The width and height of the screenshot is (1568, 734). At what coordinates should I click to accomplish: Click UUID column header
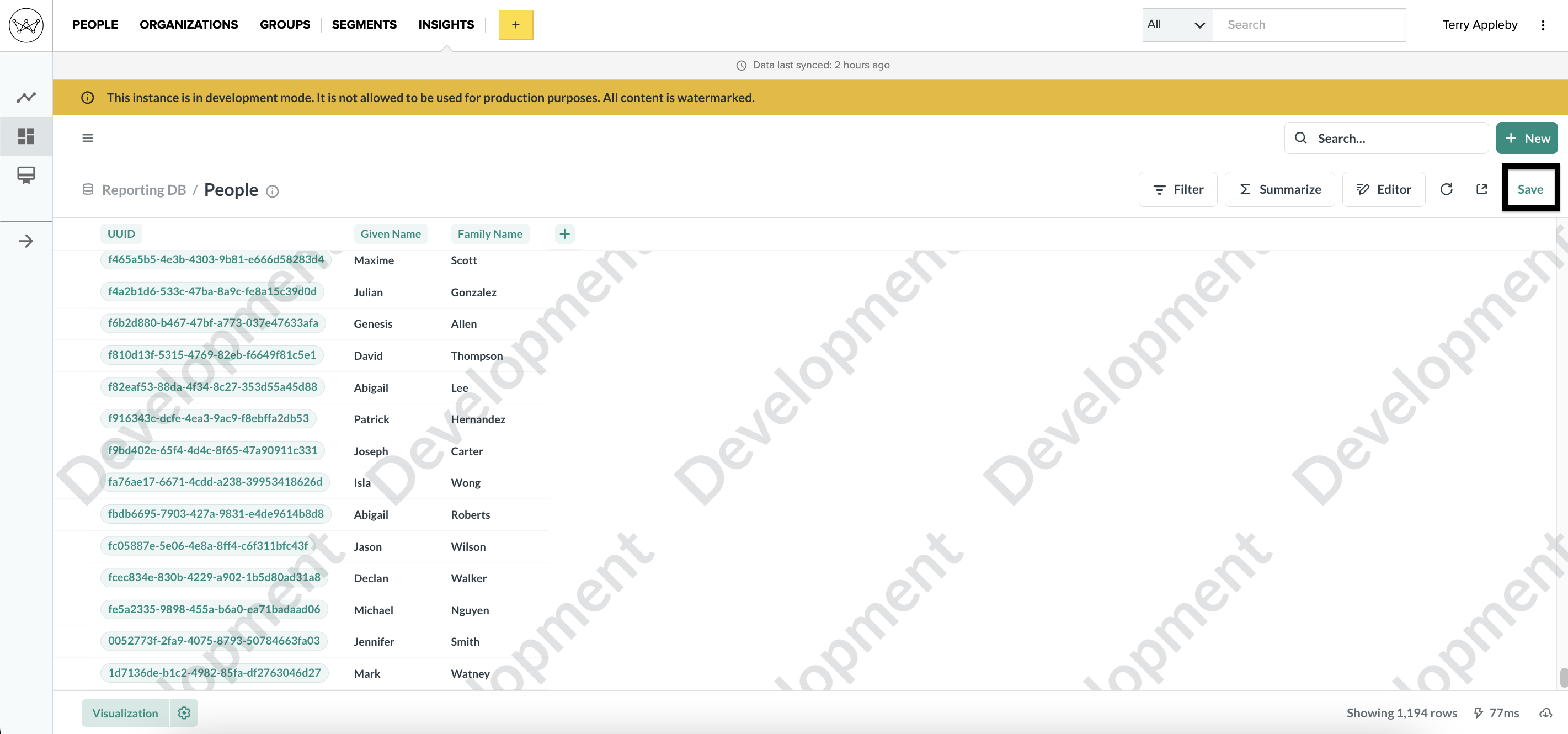click(121, 233)
